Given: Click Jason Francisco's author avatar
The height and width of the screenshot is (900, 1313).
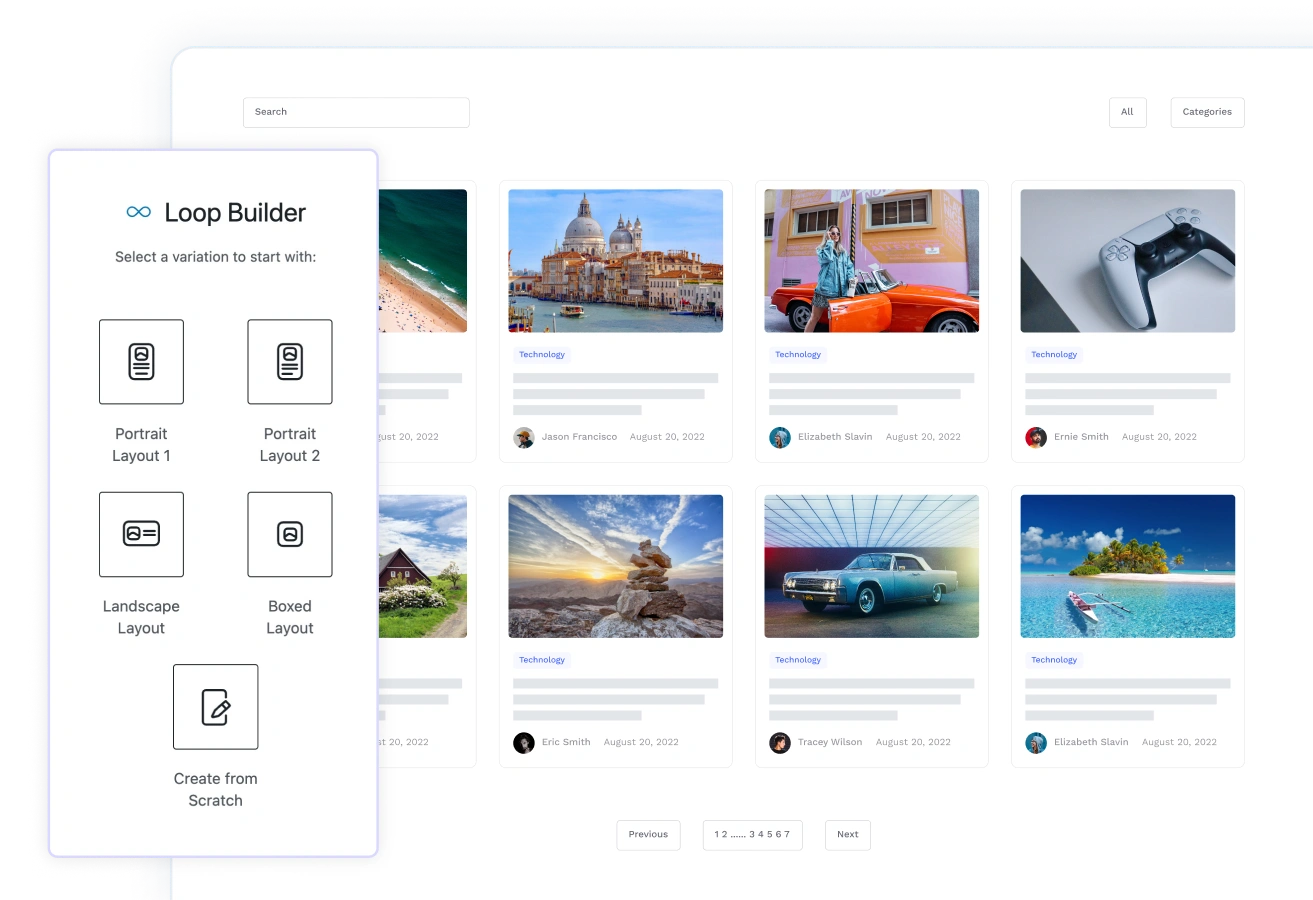Looking at the screenshot, I should tap(524, 437).
